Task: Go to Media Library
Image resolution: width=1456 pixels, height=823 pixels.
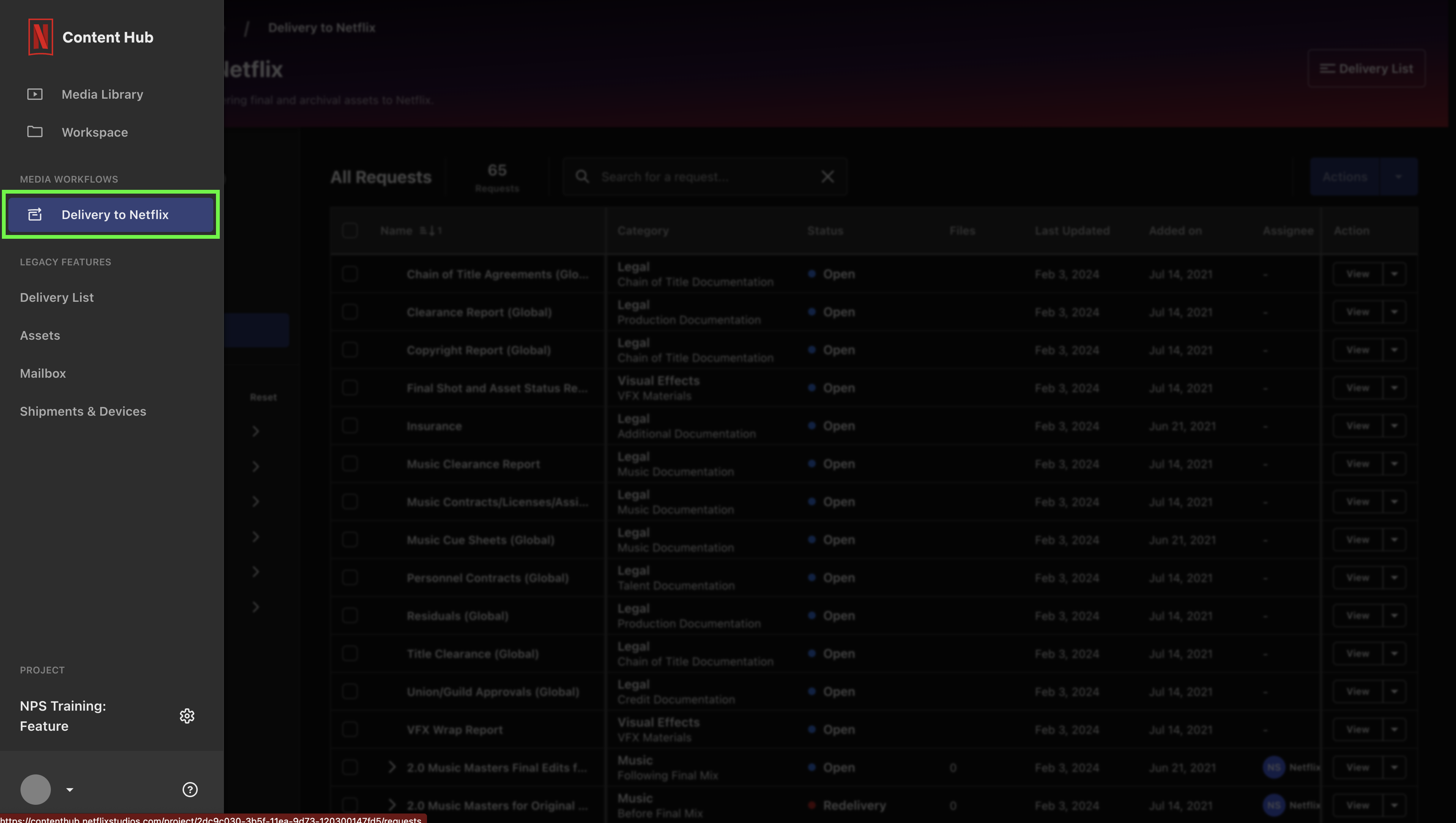Action: pyautogui.click(x=102, y=95)
